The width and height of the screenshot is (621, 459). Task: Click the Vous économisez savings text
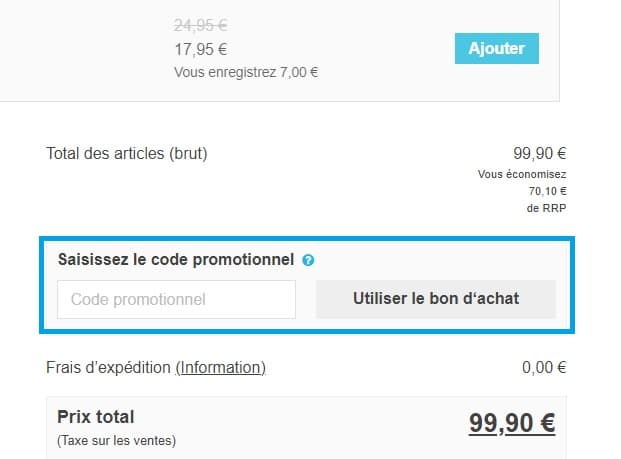point(522,174)
